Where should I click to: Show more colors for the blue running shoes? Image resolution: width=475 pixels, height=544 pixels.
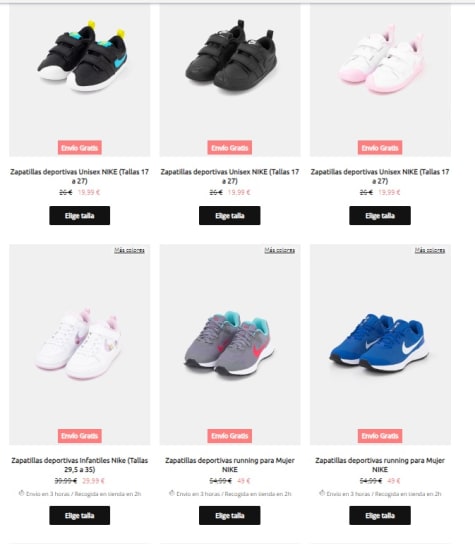(x=430, y=250)
